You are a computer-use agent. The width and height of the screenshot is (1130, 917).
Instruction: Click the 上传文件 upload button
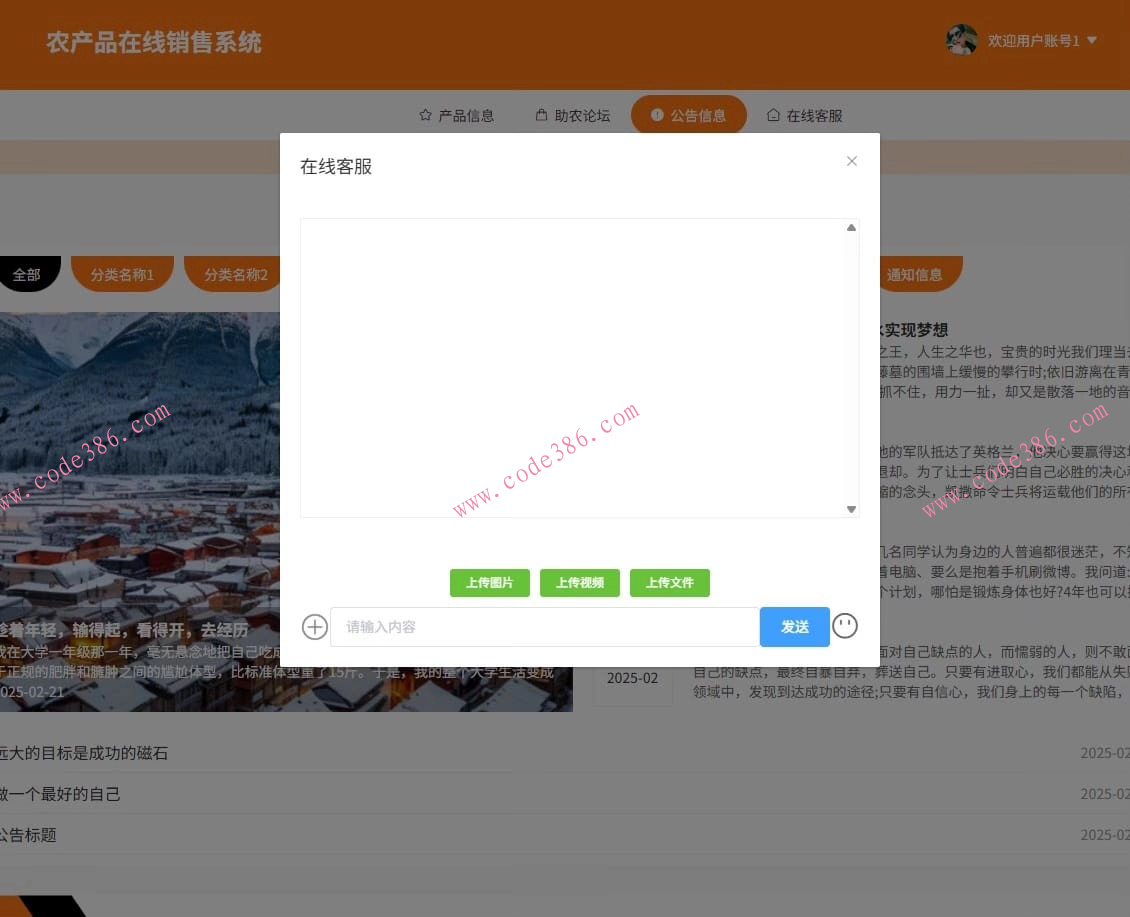670,582
